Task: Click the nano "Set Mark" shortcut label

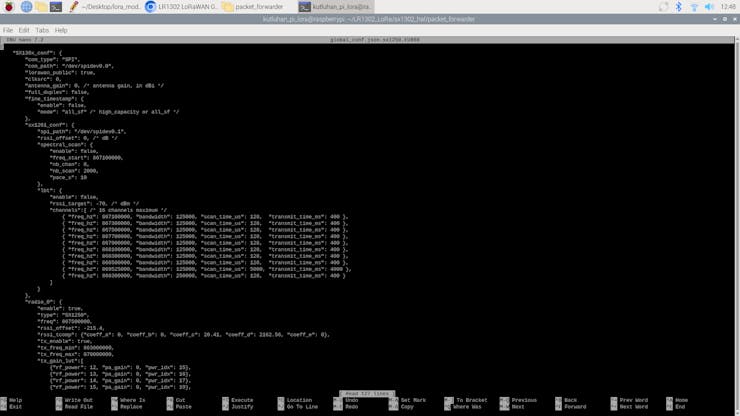Action: [413, 400]
